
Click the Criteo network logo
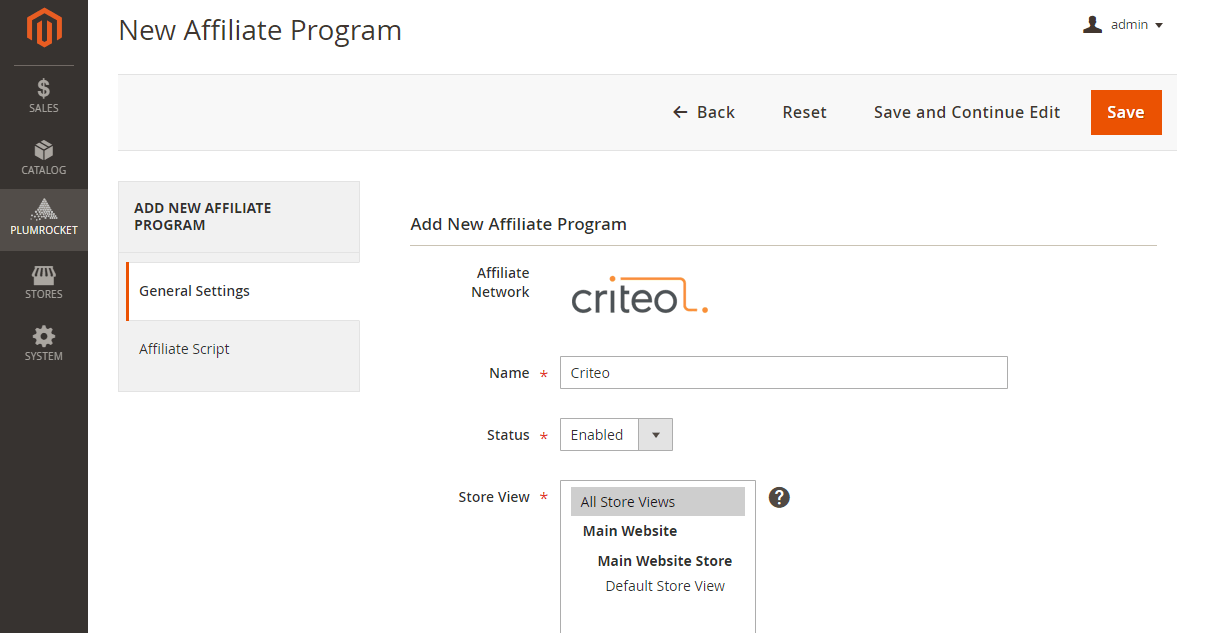[640, 295]
